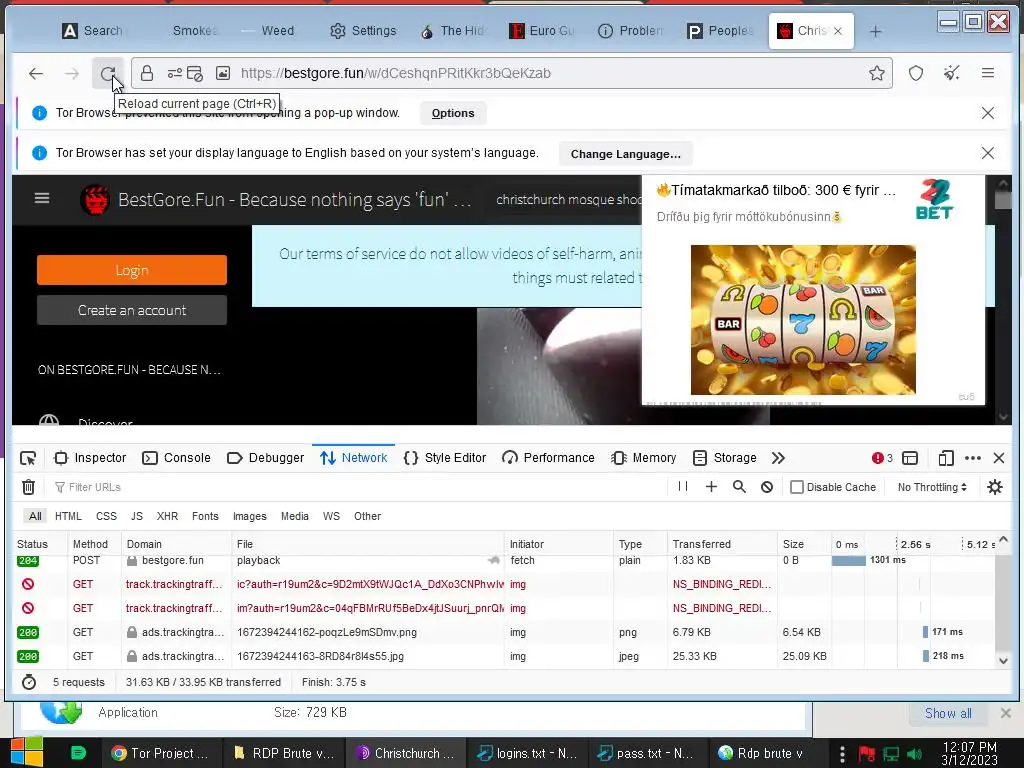Enable the Disable Cache checkbox
Image resolution: width=1024 pixels, height=768 pixels.
tap(797, 487)
